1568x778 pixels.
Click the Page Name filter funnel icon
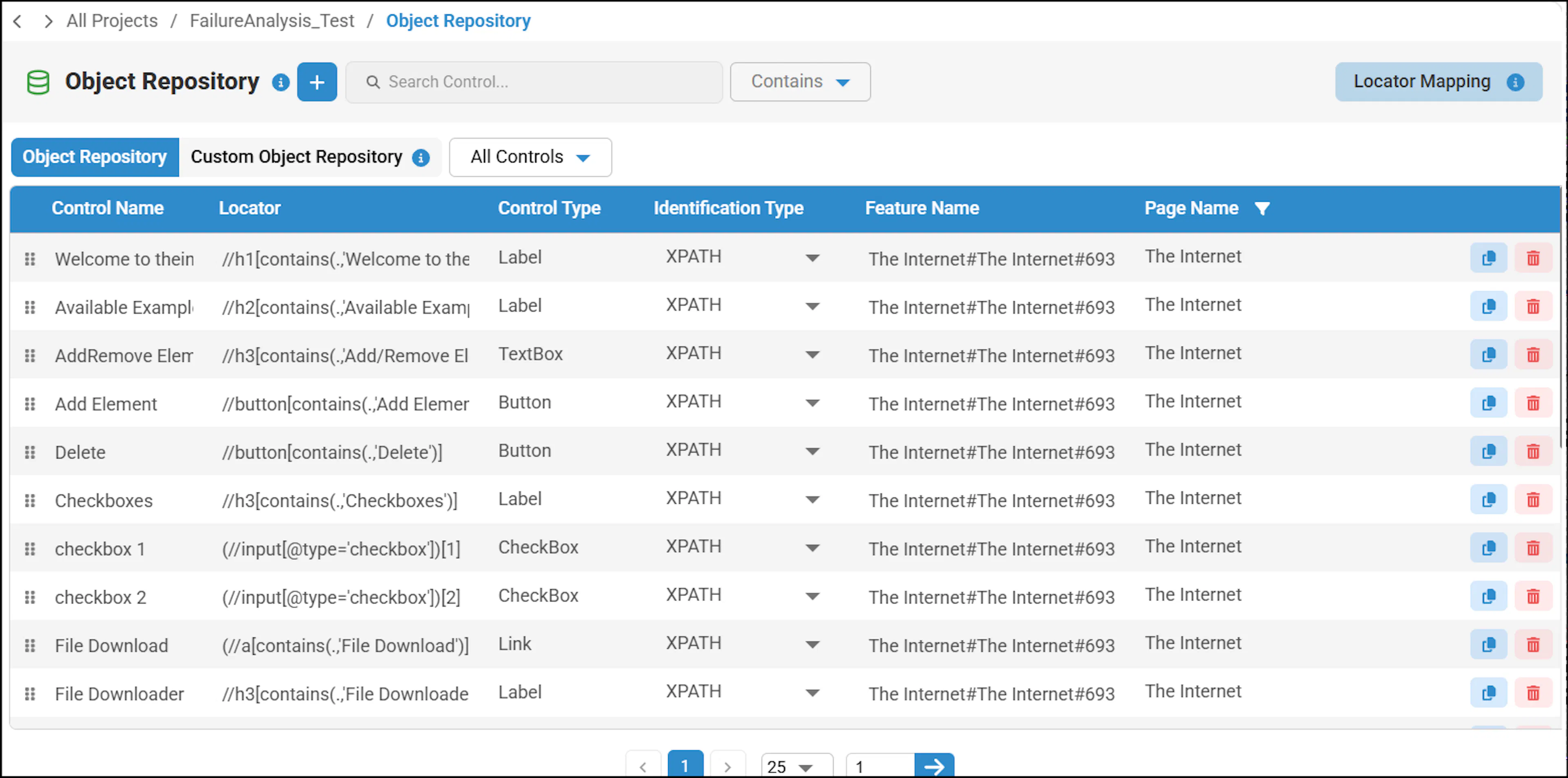(1262, 209)
